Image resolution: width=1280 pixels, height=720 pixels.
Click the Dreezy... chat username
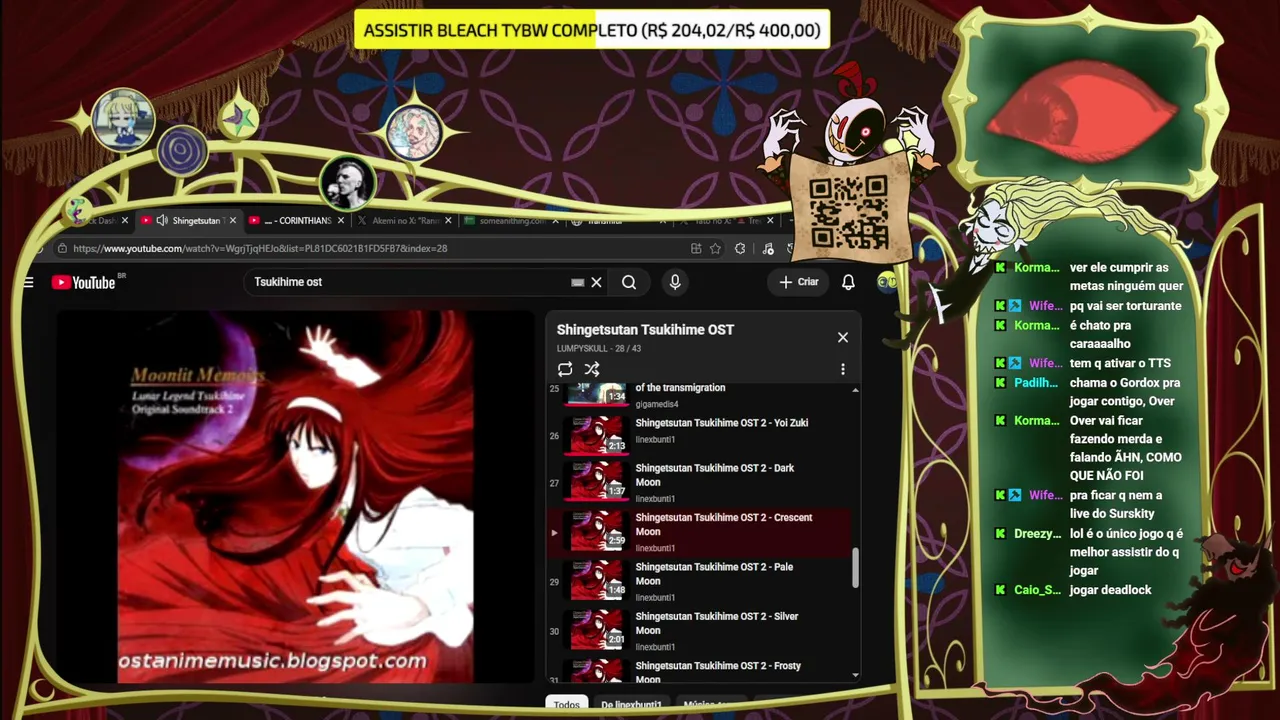click(x=1038, y=534)
